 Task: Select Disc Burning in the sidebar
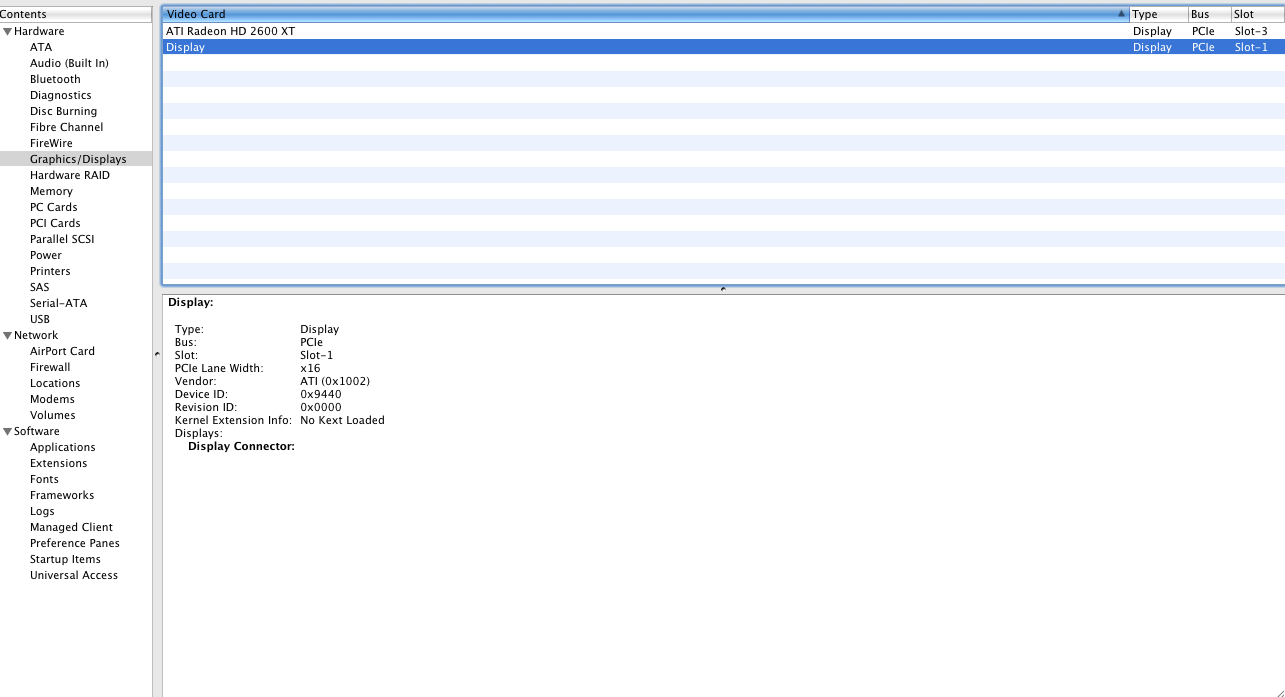63,111
